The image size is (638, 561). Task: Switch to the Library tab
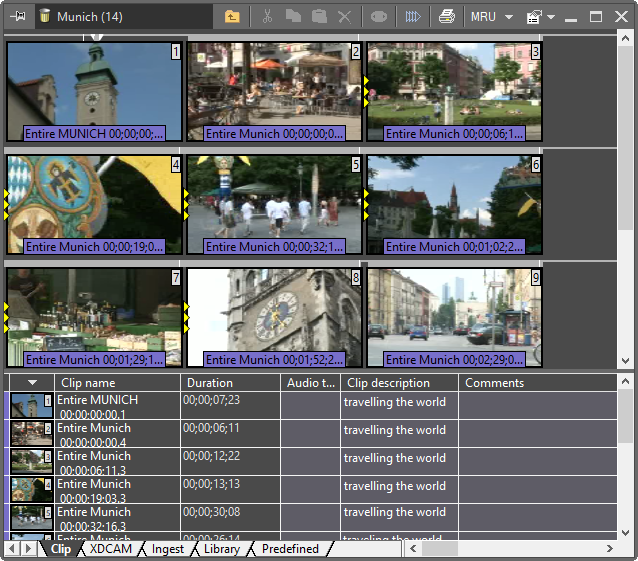(222, 549)
